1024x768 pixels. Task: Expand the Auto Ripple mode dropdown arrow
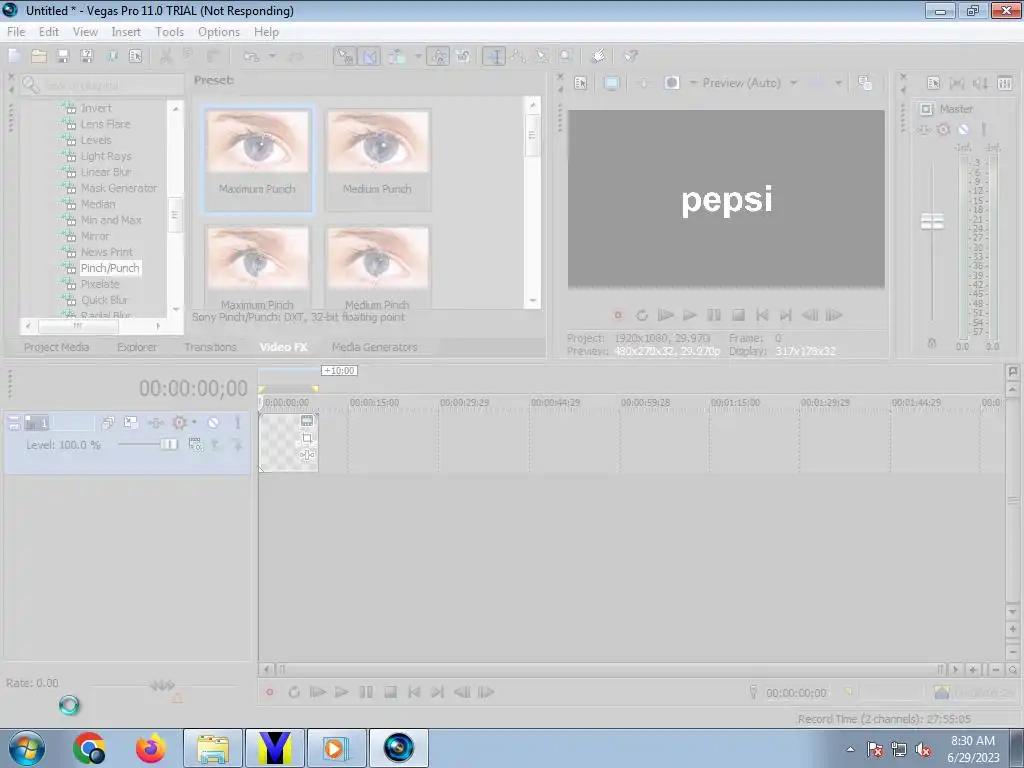[418, 56]
